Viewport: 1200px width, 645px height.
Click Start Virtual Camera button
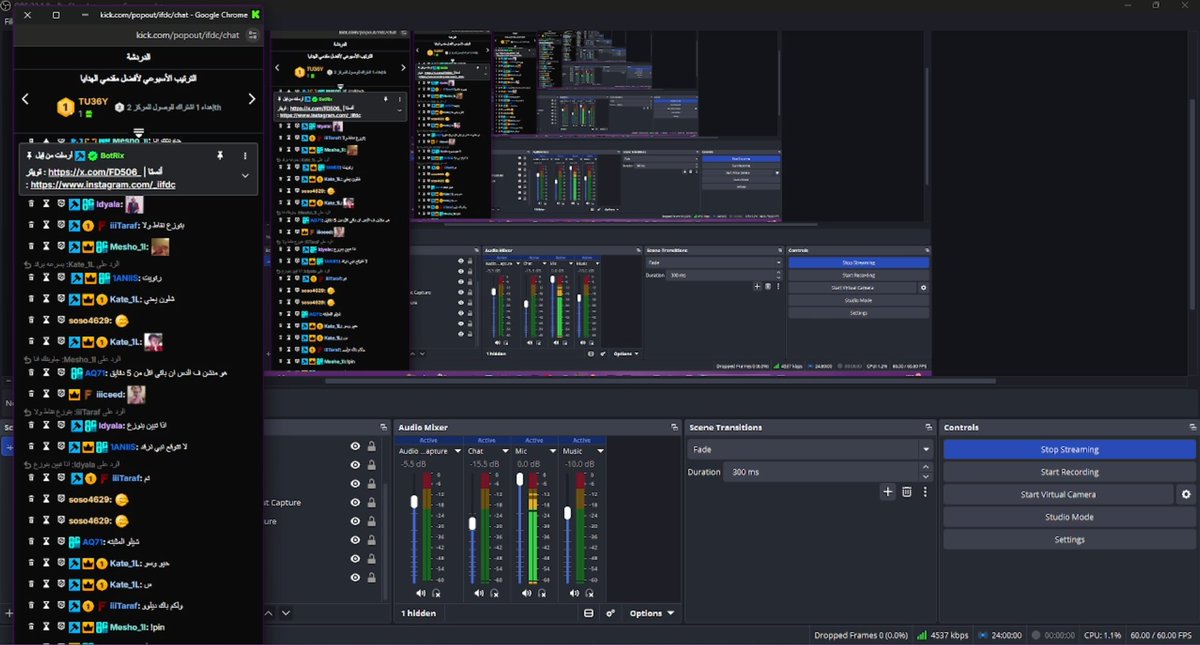[1058, 495]
